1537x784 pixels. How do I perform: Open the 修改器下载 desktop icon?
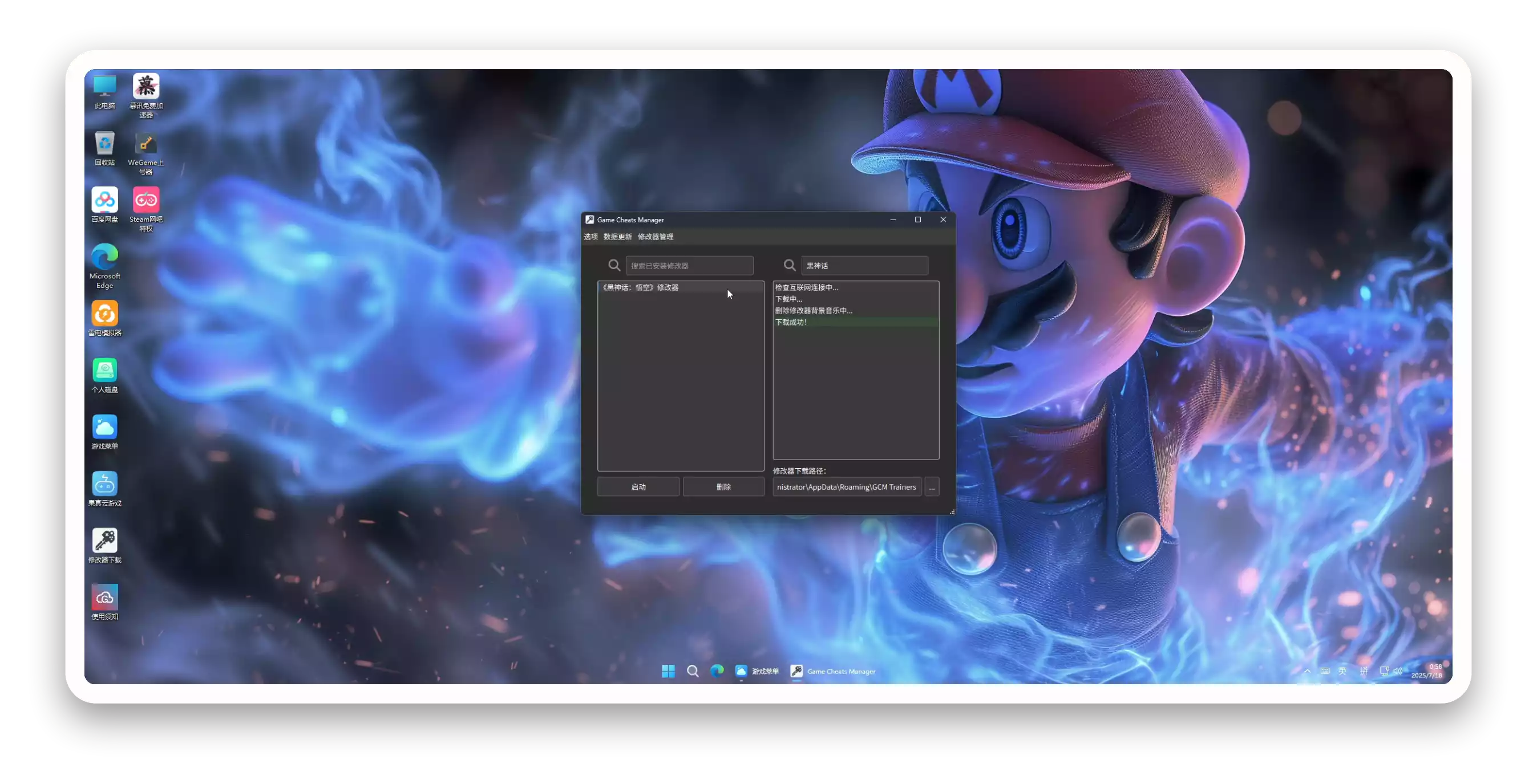tap(104, 545)
